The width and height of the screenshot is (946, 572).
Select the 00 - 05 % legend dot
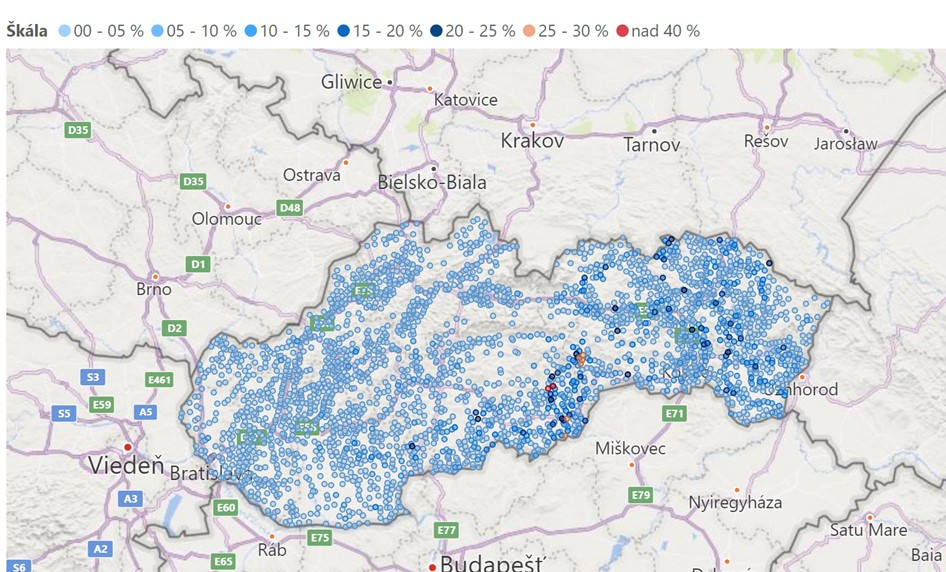click(65, 31)
